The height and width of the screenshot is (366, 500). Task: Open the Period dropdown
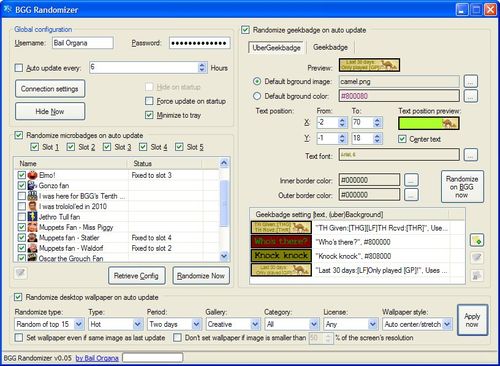click(x=196, y=324)
